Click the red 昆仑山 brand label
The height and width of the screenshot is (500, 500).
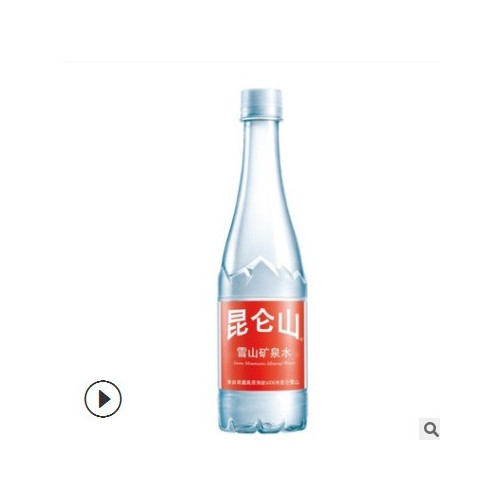click(x=262, y=345)
